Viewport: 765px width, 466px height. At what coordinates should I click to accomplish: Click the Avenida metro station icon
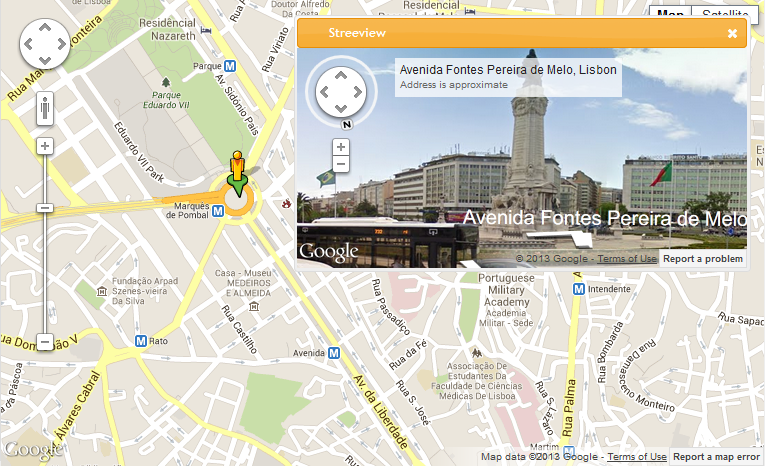pyautogui.click(x=334, y=352)
